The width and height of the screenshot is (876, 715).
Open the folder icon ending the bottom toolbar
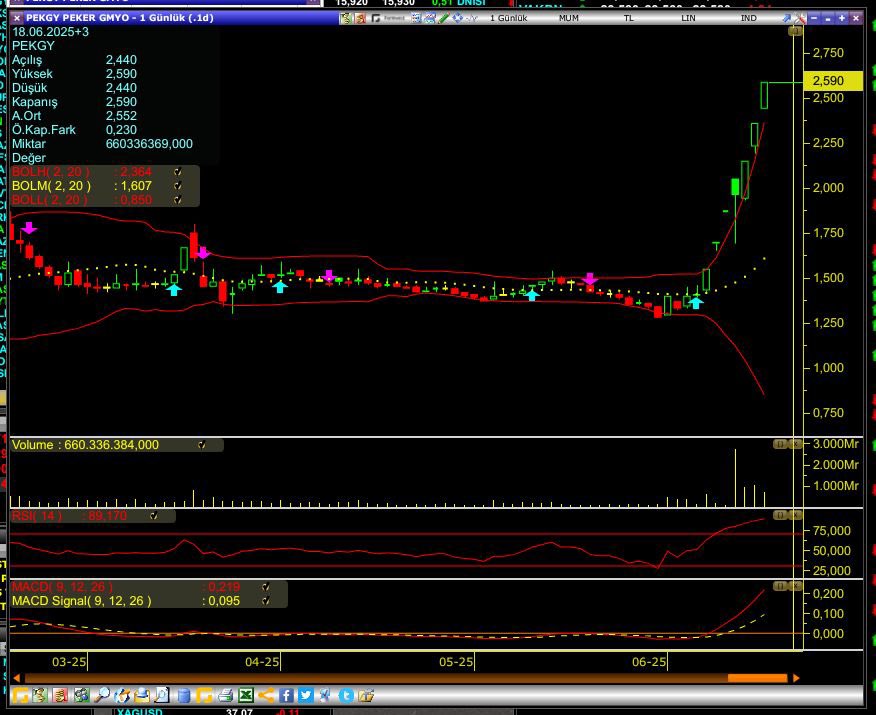[x=366, y=695]
